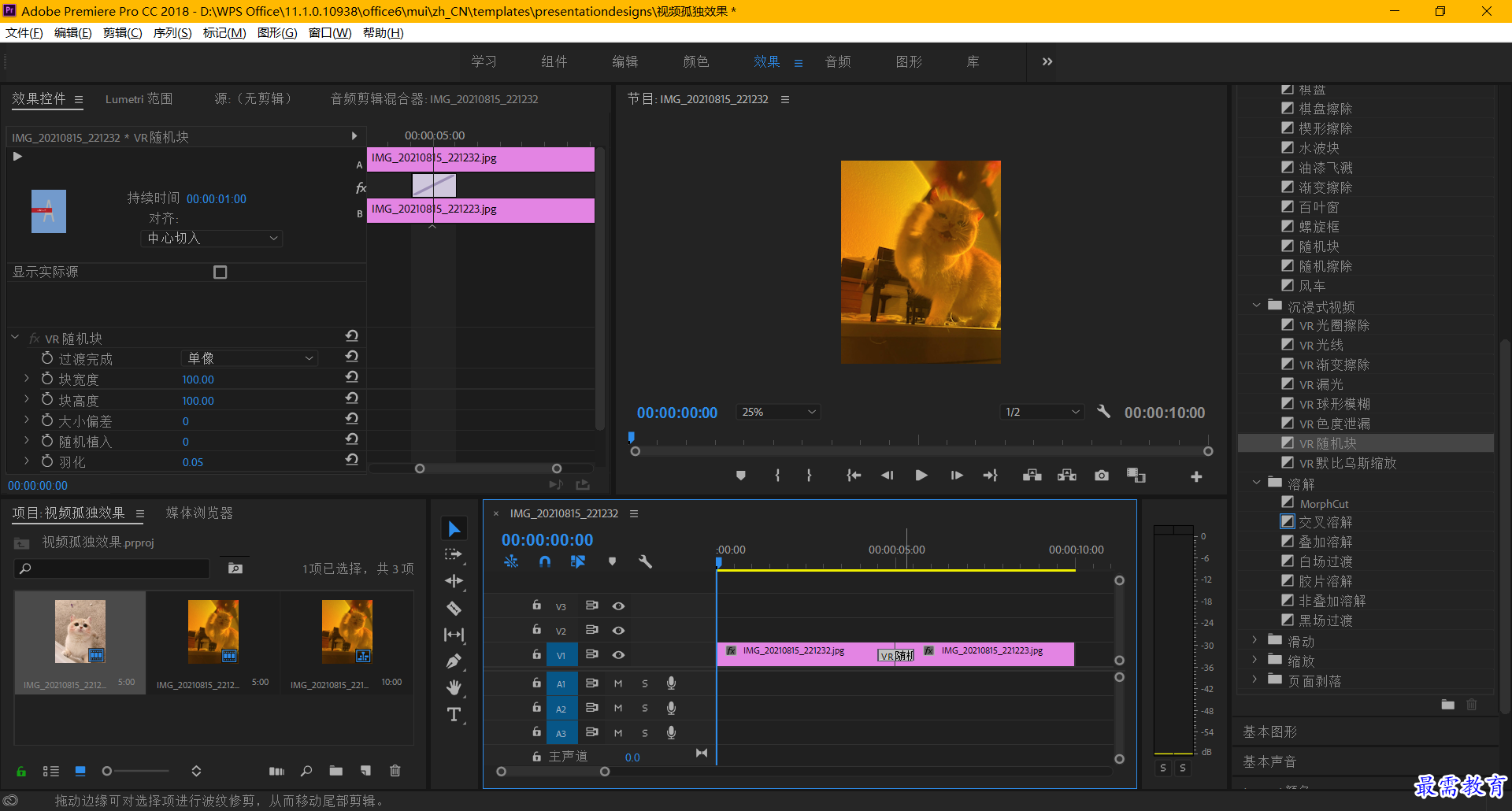
Task: Open 对齐 中心切入 dropdown
Action: (x=212, y=239)
